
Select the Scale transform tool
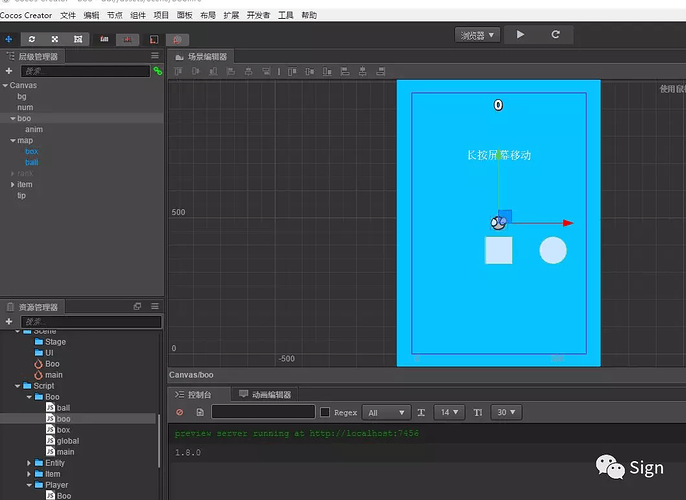coord(54,38)
